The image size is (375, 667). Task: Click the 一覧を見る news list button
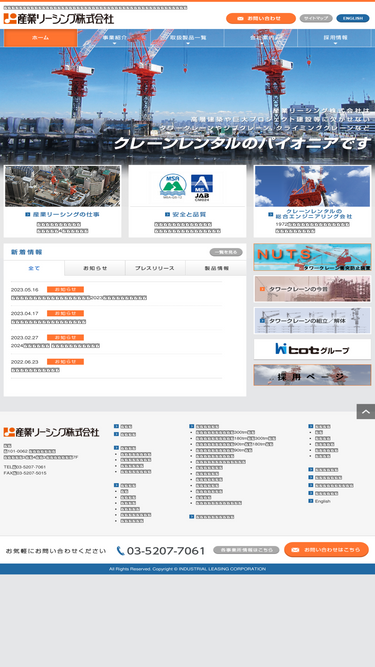click(x=226, y=252)
